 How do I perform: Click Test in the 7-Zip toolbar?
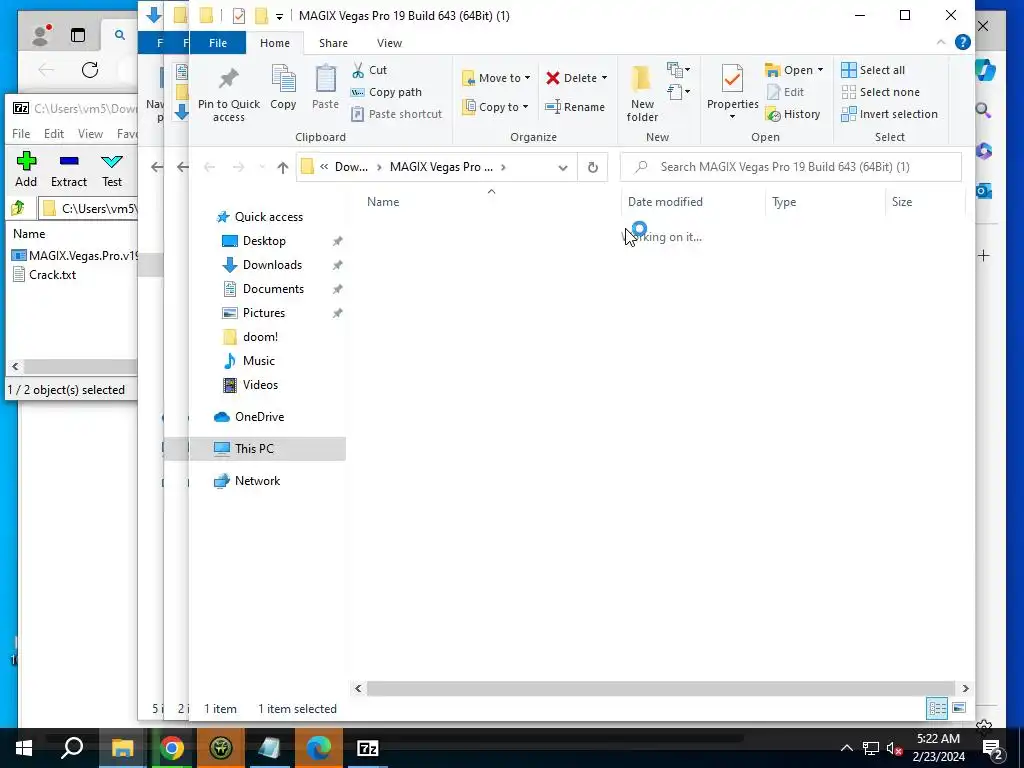pos(112,169)
